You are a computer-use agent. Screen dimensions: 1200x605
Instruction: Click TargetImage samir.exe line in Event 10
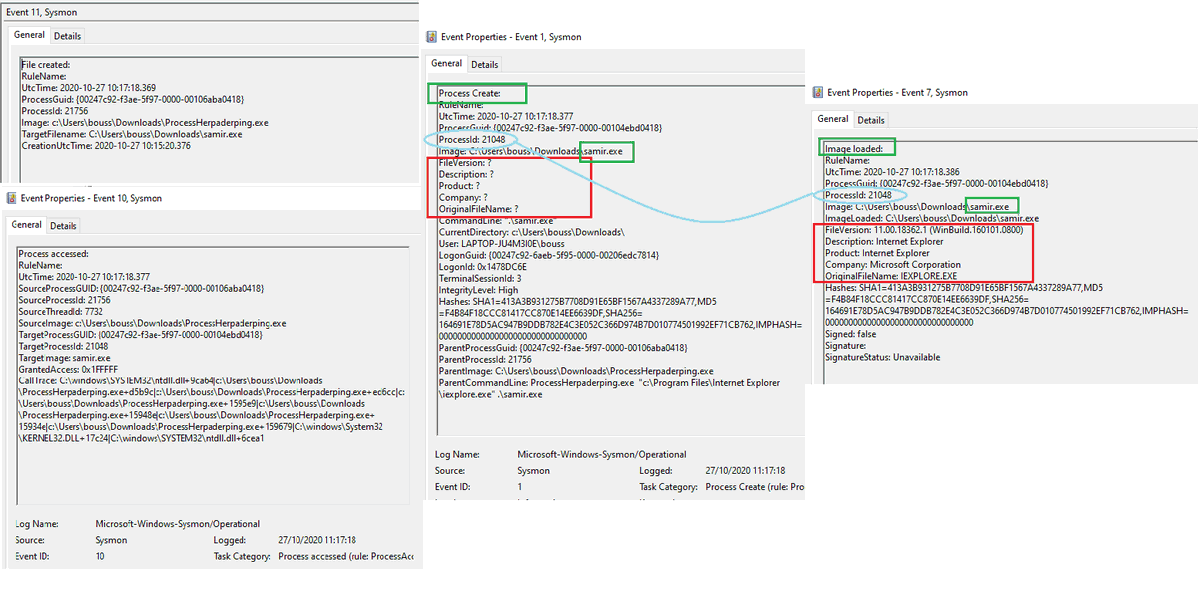64,358
